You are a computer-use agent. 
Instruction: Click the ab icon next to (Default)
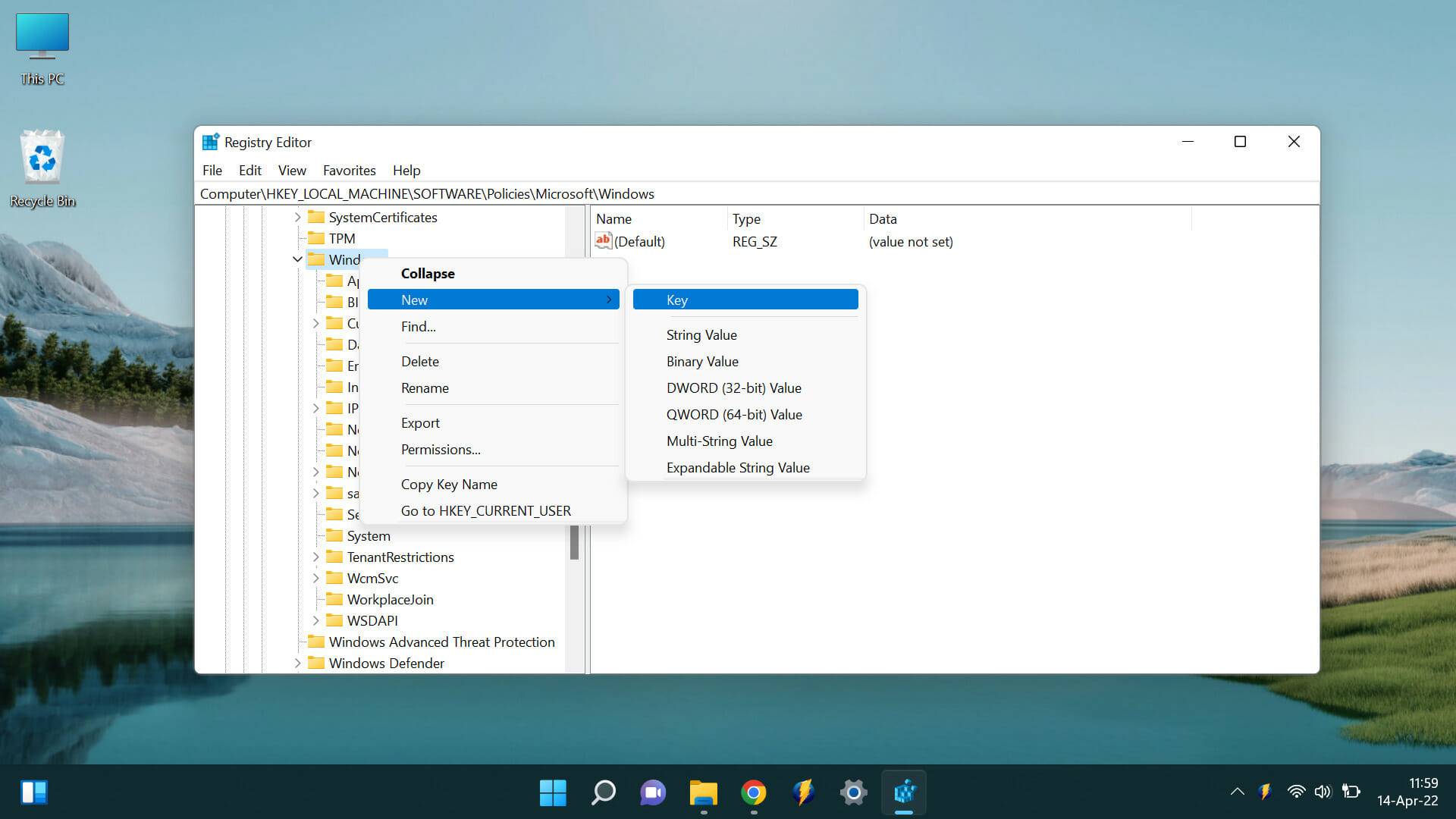point(603,240)
